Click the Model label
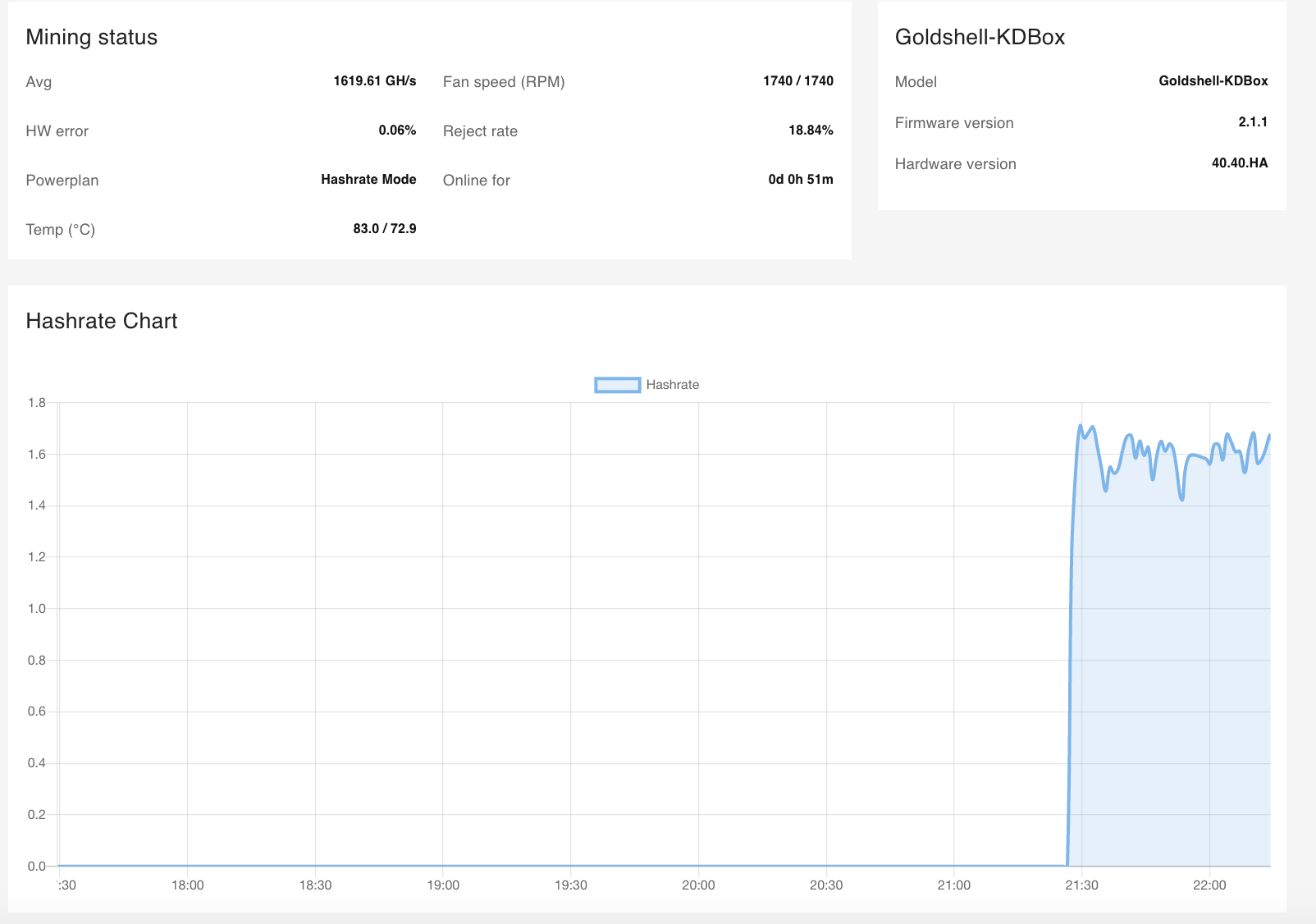 (x=916, y=82)
